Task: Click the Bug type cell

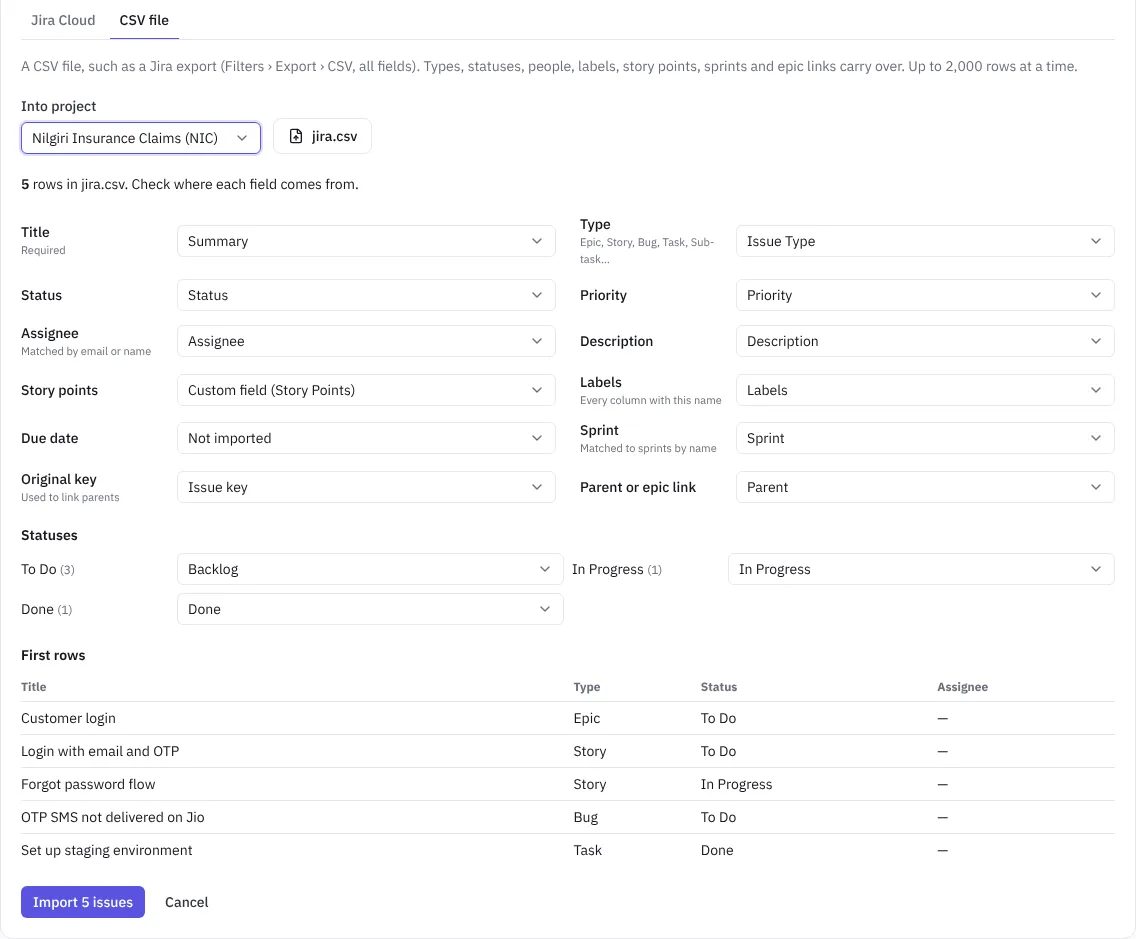Action: (585, 817)
